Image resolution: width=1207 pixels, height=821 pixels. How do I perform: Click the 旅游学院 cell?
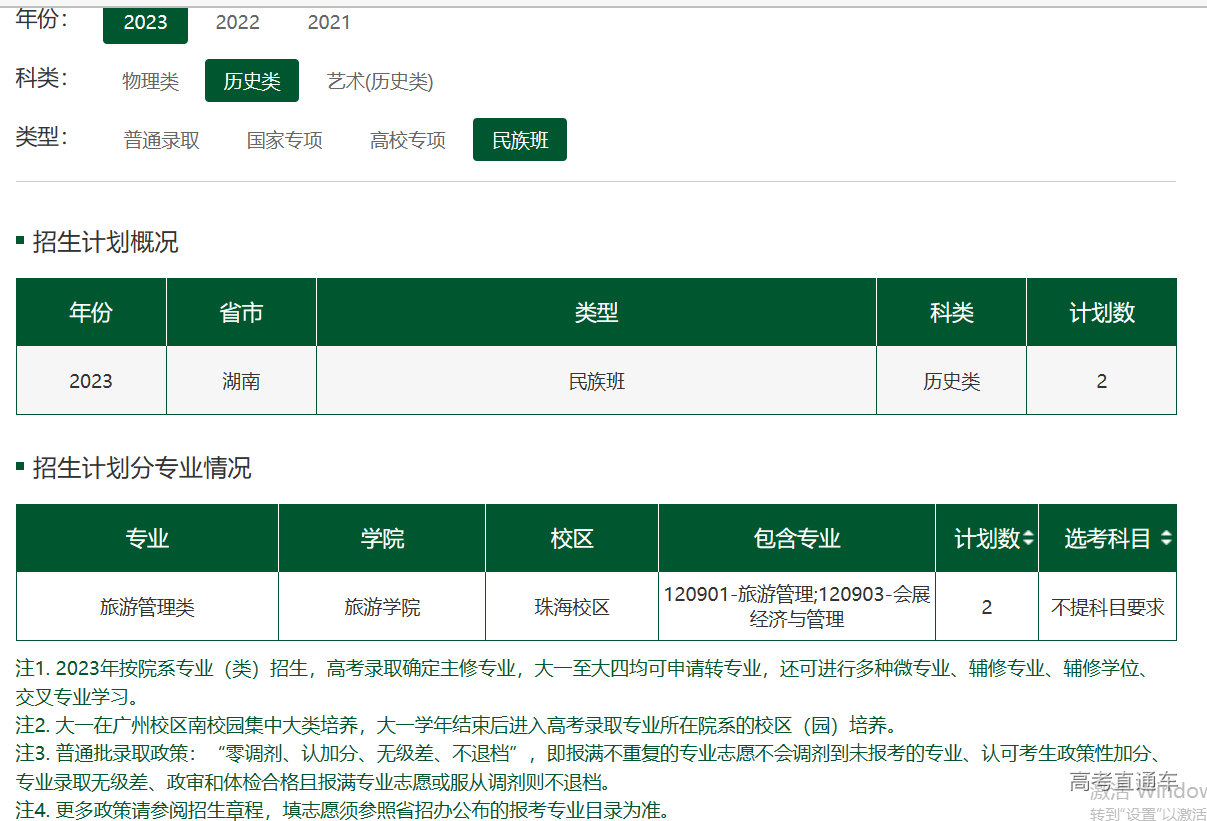[x=382, y=607]
